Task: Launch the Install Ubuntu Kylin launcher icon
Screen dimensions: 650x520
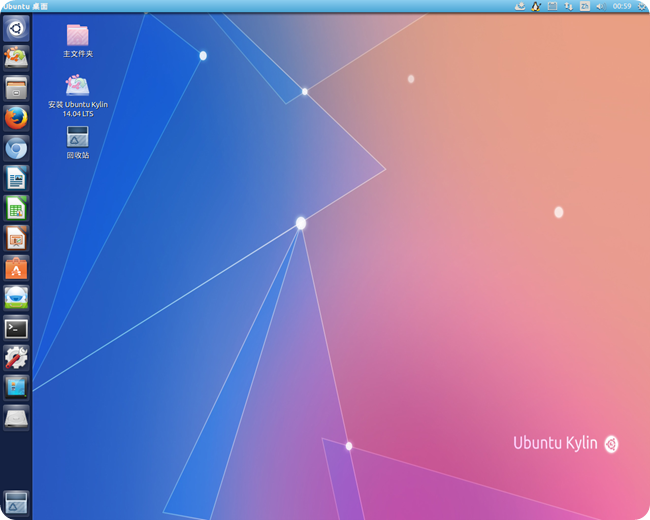Action: [16, 57]
